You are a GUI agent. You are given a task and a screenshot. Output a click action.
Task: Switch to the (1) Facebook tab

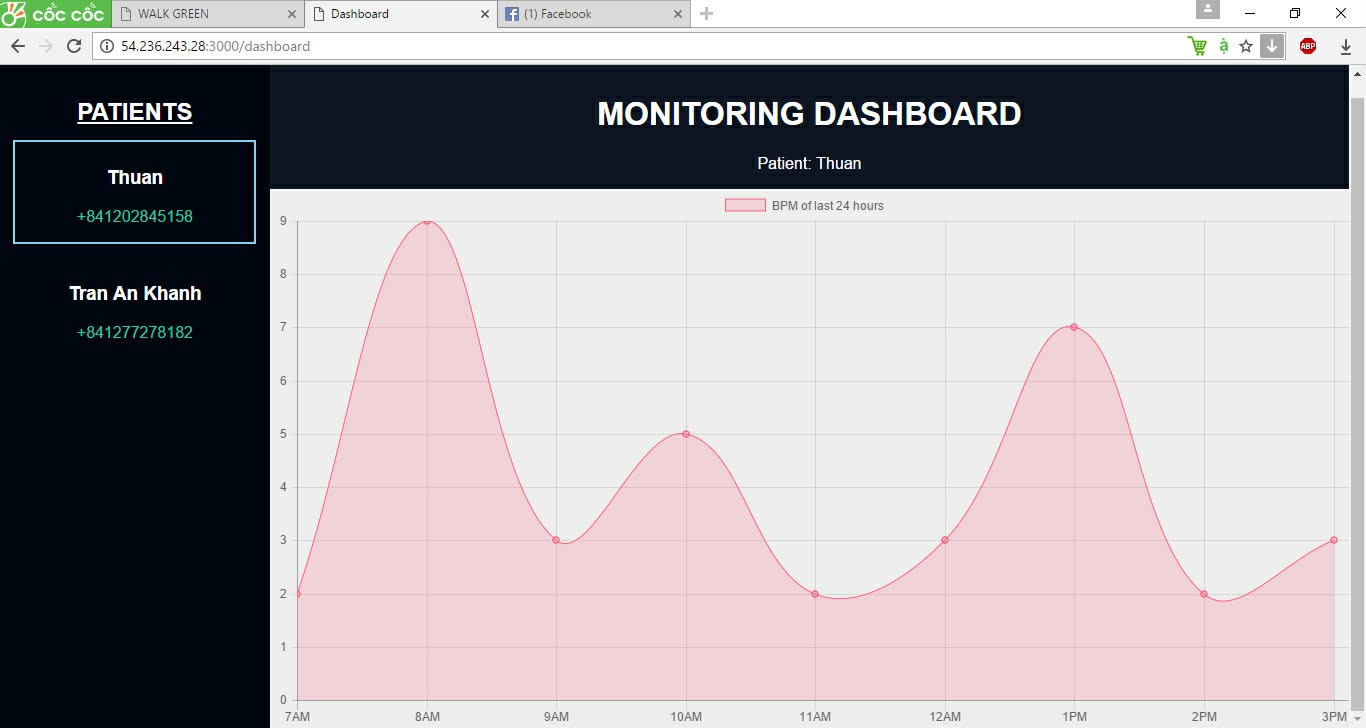pos(594,14)
